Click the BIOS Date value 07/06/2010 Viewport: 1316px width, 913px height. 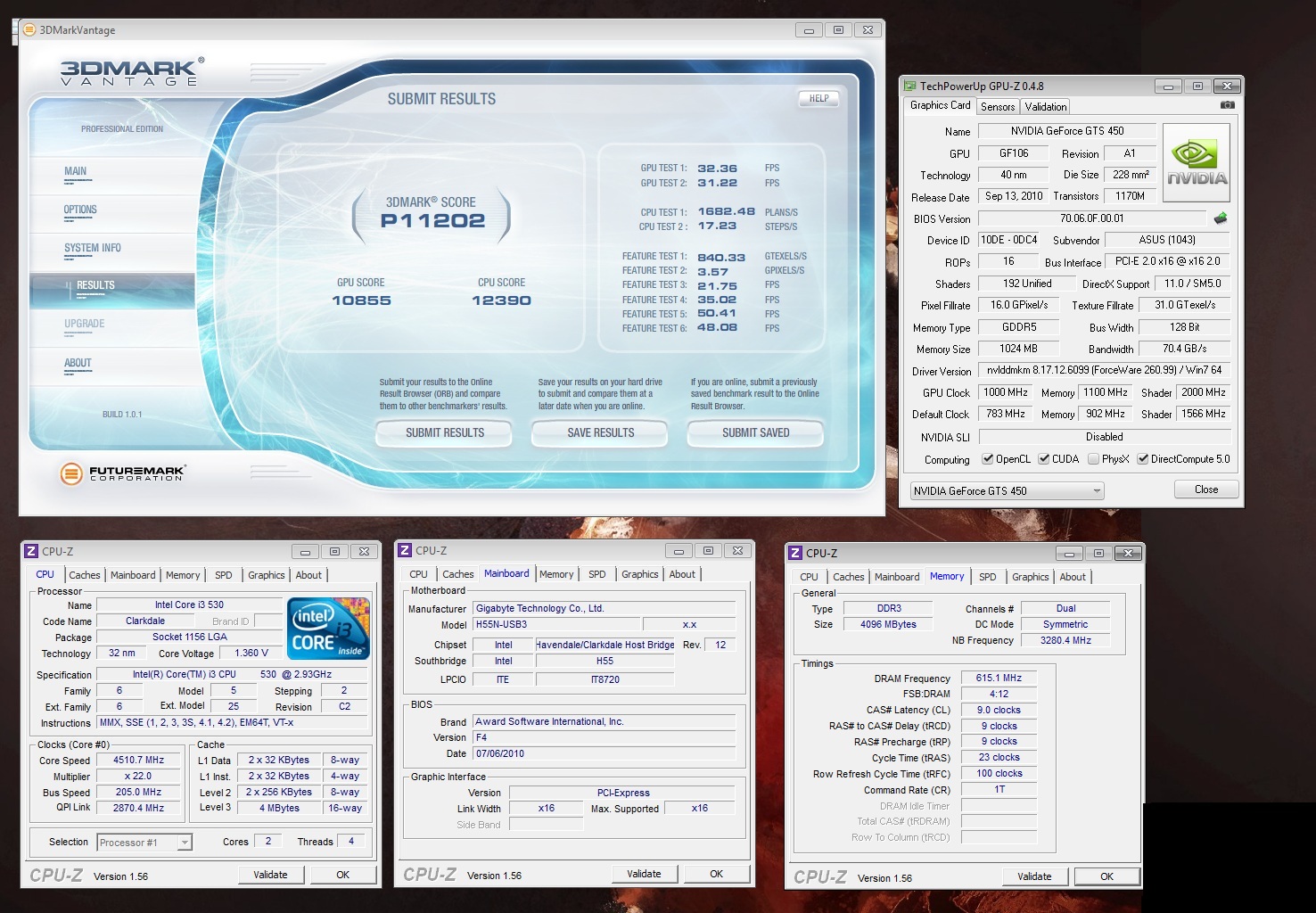click(605, 754)
